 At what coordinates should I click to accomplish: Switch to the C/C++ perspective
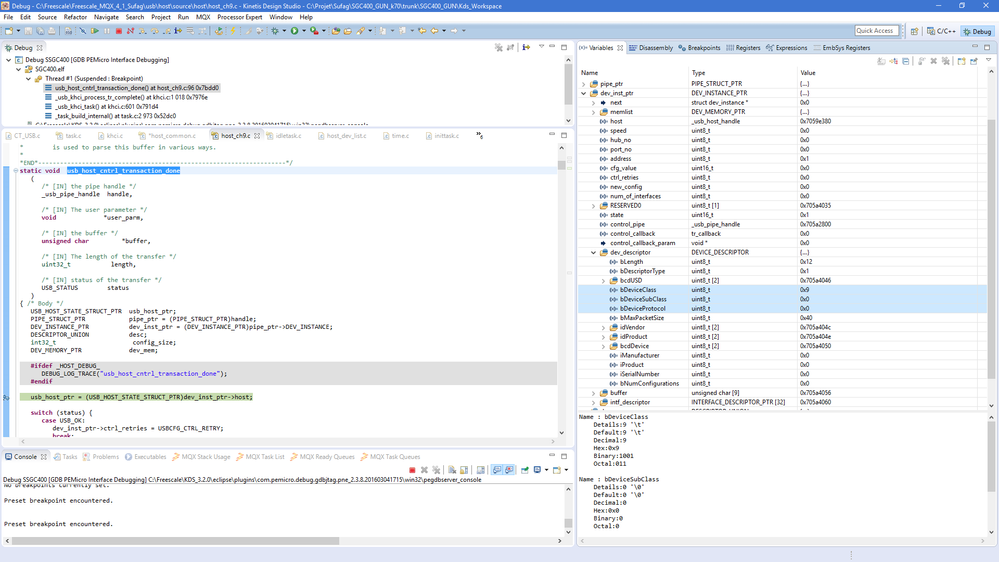[941, 31]
